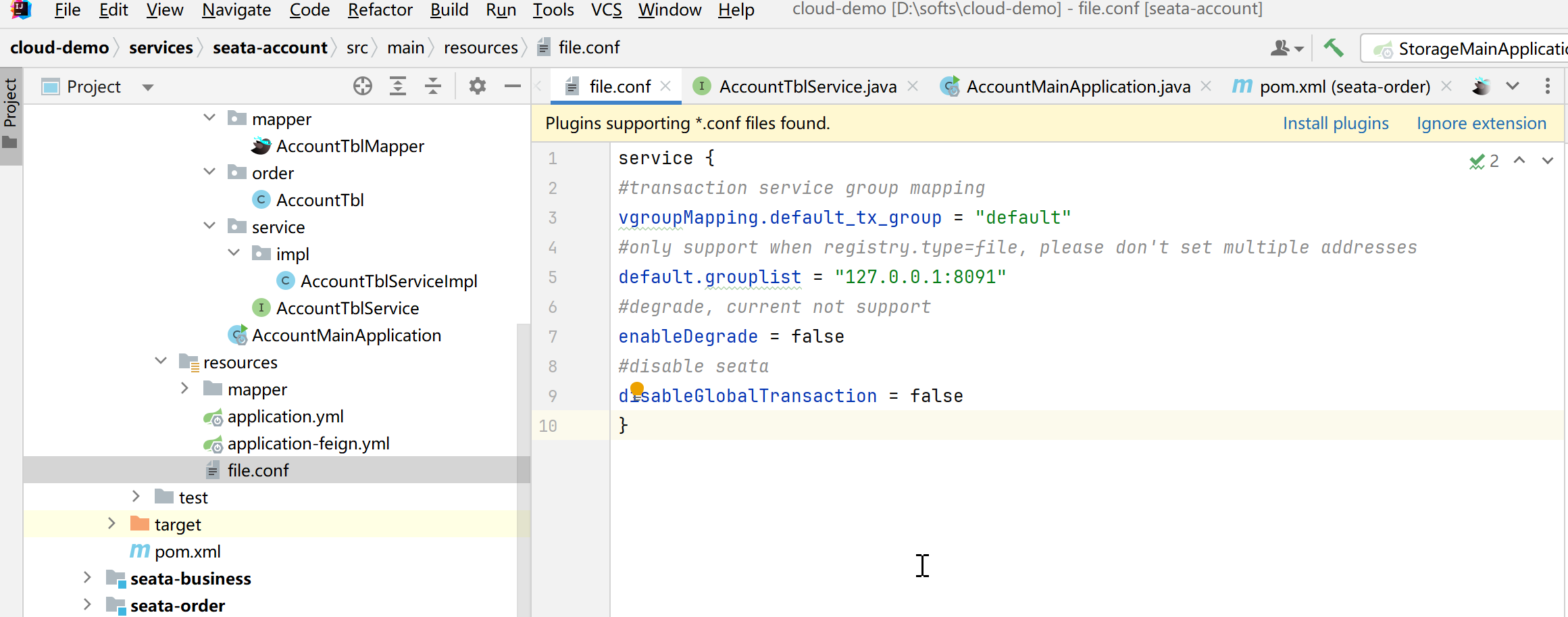Open the Build menu
This screenshot has height=617, width=1568.
(449, 10)
